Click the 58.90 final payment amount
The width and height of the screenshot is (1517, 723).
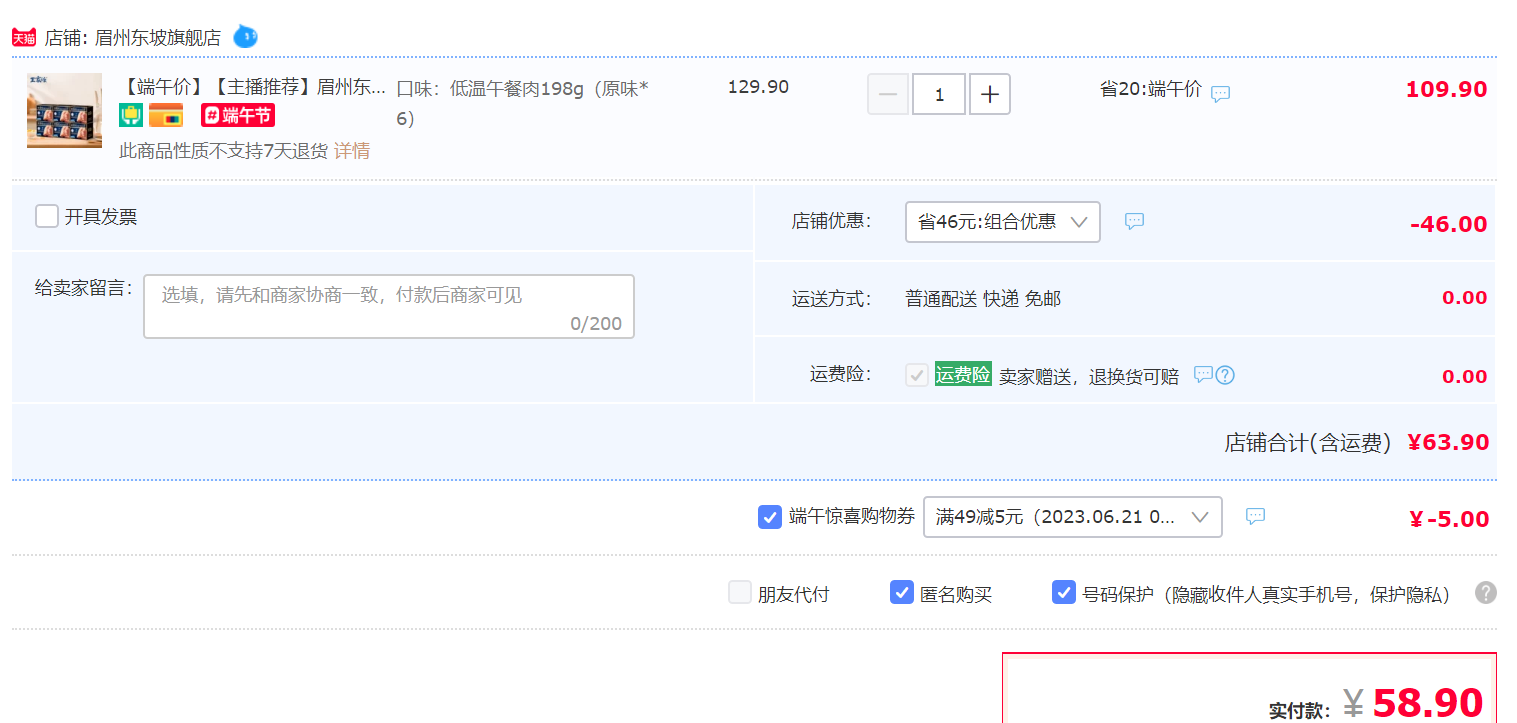point(1428,704)
